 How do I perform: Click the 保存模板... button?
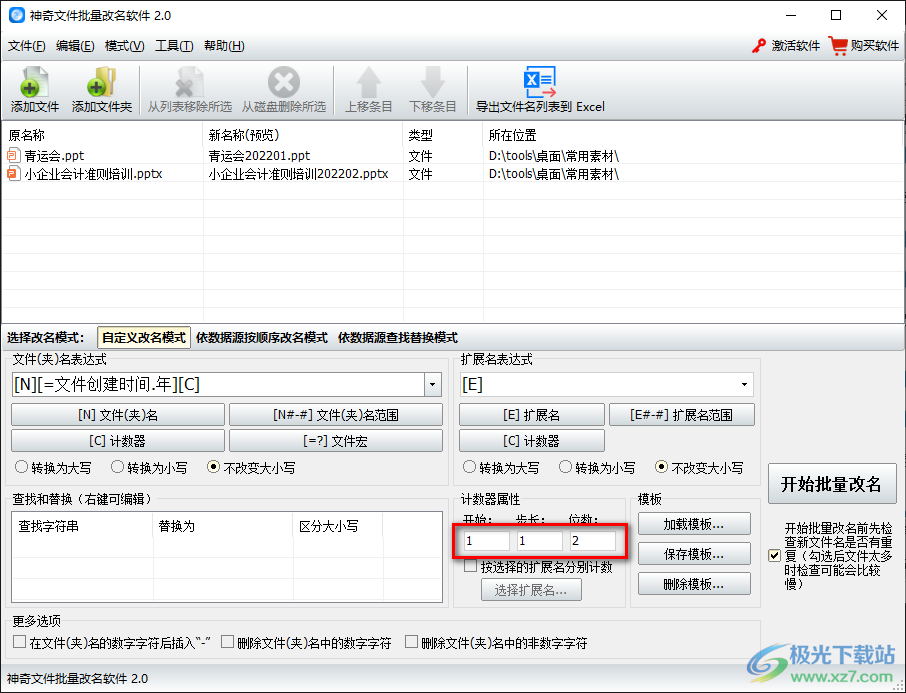pyautogui.click(x=694, y=555)
